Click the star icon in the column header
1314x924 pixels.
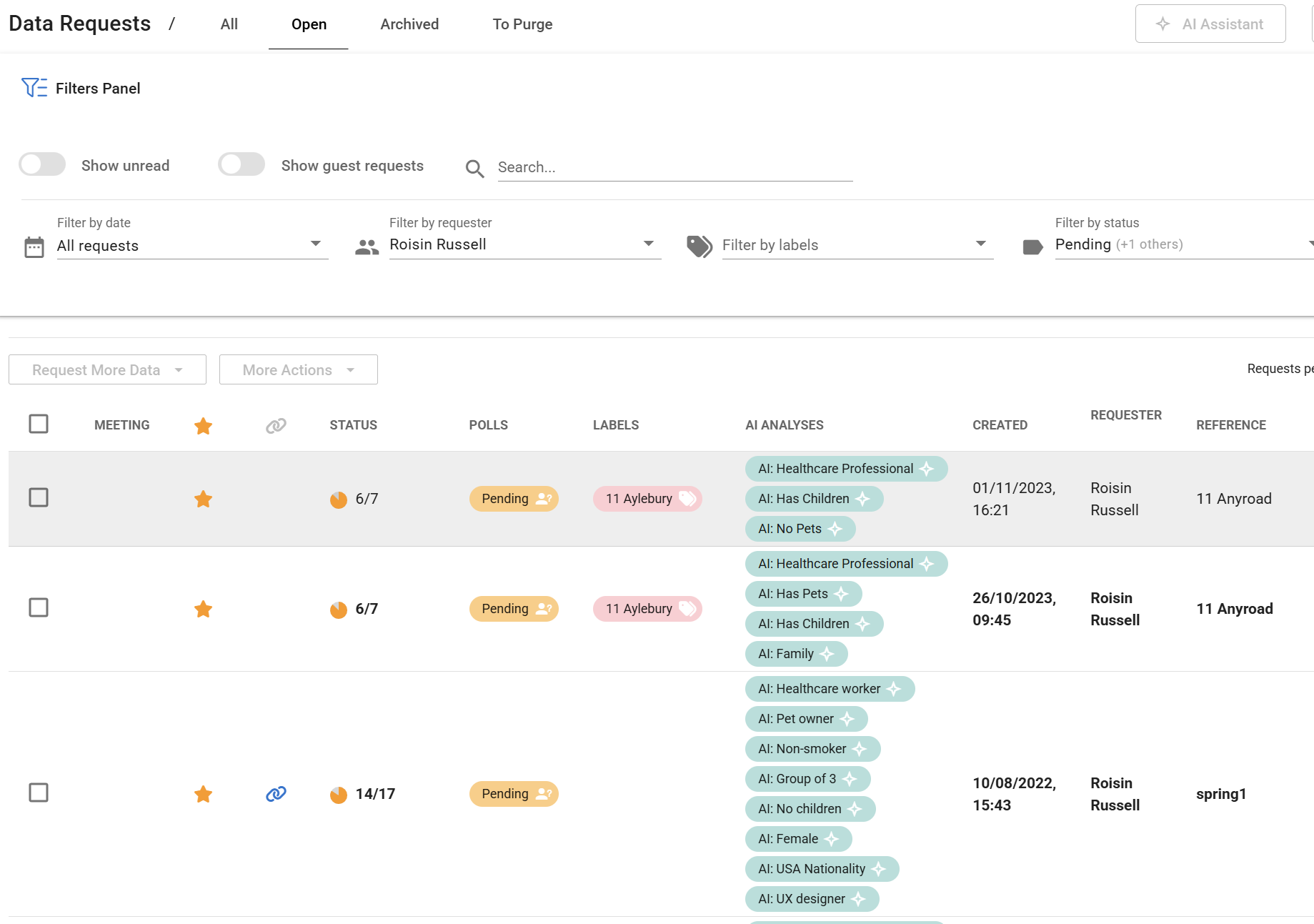[203, 426]
